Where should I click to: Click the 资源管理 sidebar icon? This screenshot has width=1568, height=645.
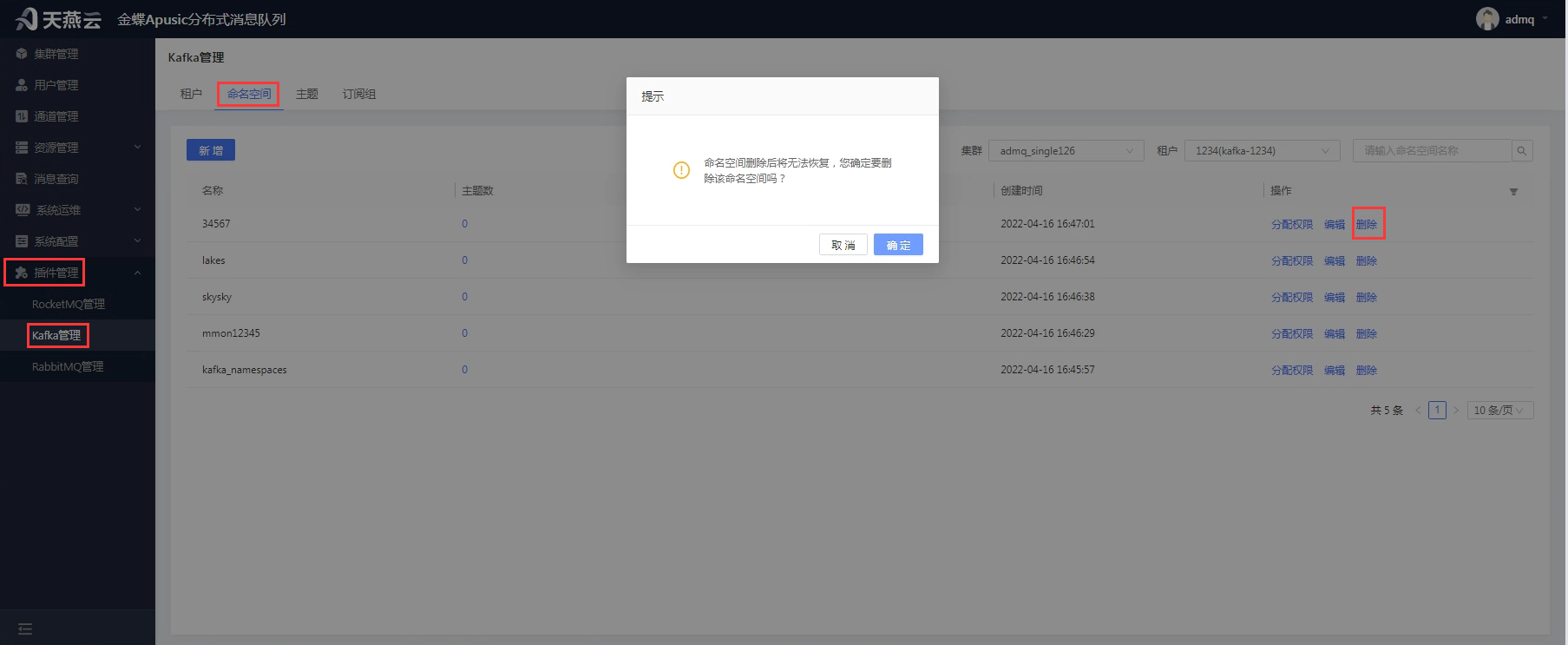tap(22, 148)
